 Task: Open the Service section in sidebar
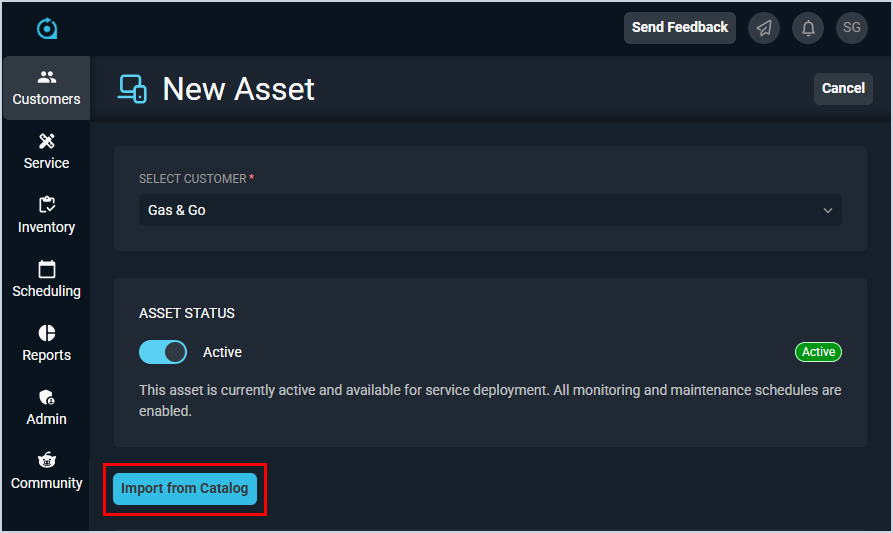[46, 152]
